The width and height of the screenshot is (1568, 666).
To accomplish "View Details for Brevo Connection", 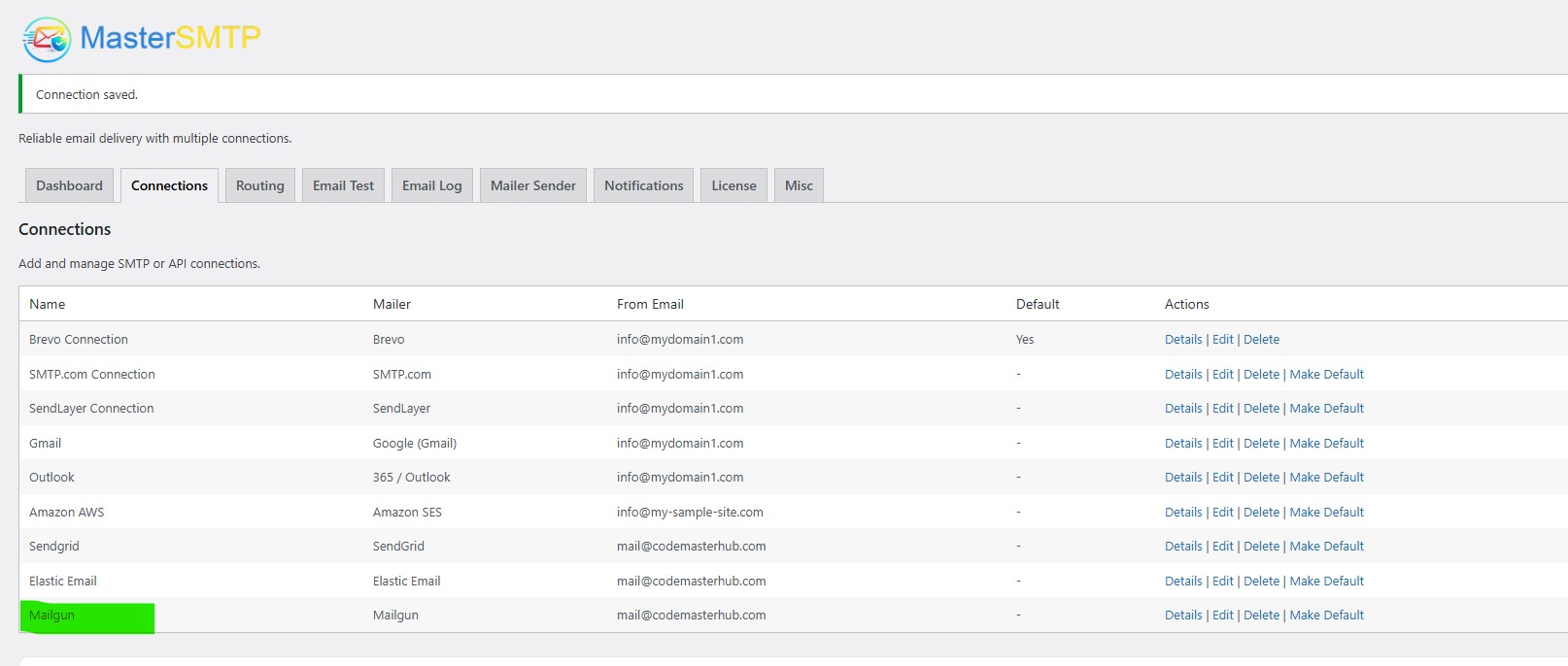I will 1182,340.
